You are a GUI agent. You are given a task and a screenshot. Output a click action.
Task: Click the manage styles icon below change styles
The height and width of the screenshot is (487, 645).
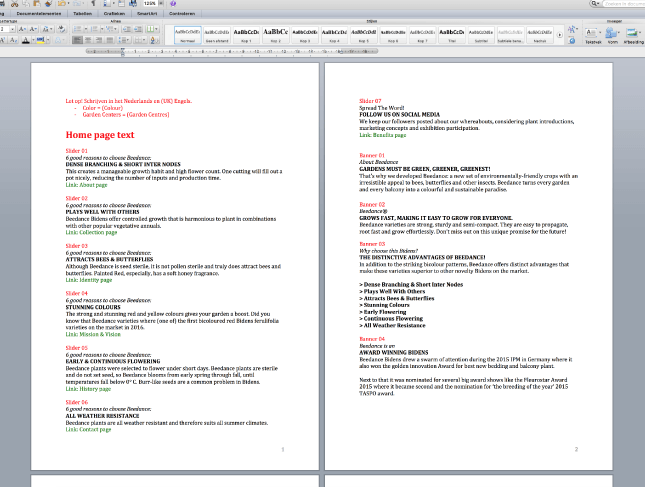click(572, 40)
